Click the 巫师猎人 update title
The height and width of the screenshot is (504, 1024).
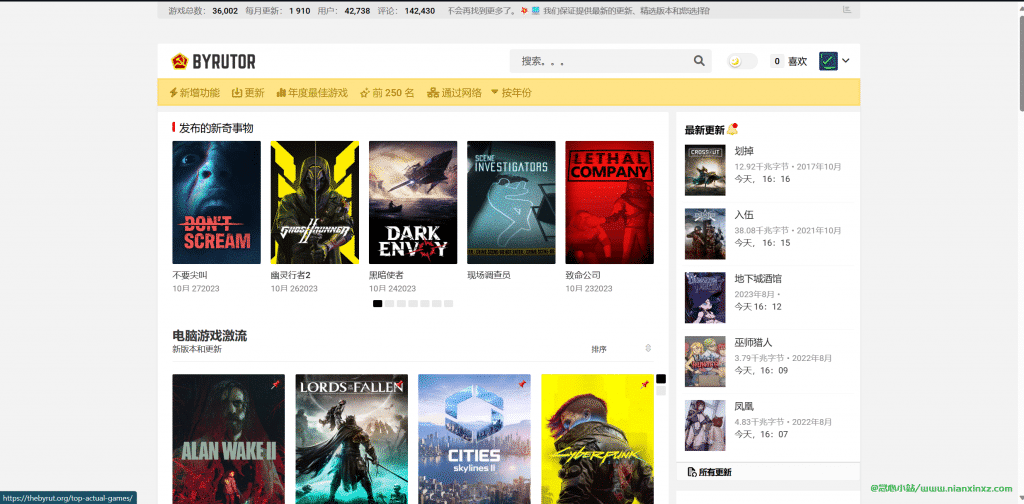tap(754, 343)
